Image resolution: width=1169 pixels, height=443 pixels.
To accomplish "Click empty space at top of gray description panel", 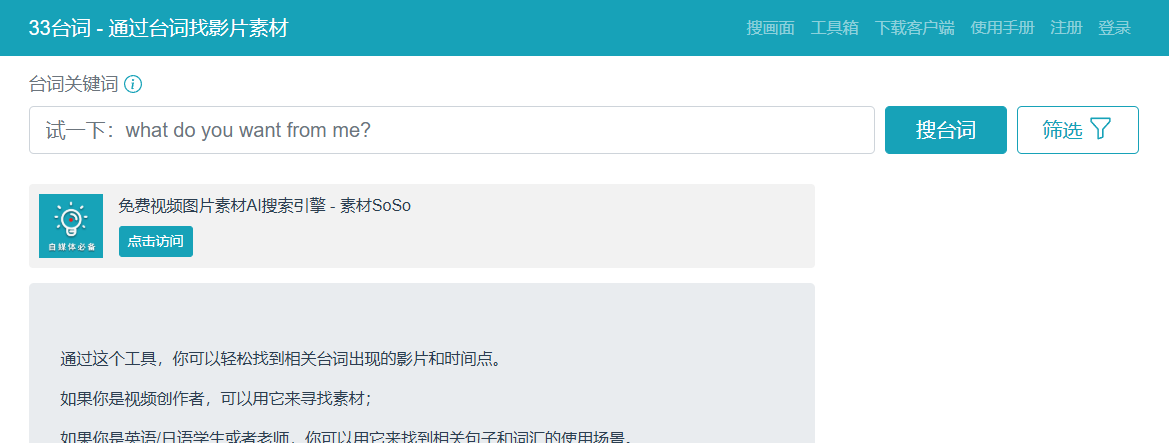I will [x=421, y=310].
